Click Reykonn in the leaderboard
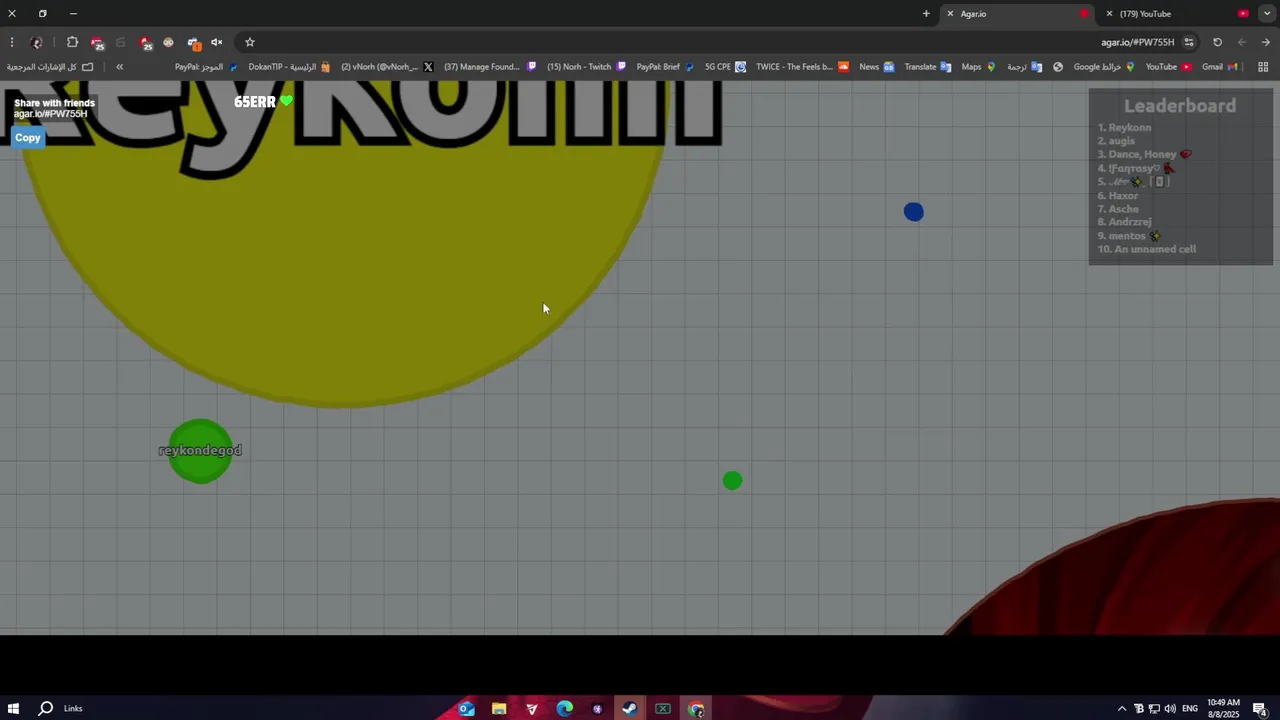This screenshot has height=720, width=1280. tap(1129, 128)
